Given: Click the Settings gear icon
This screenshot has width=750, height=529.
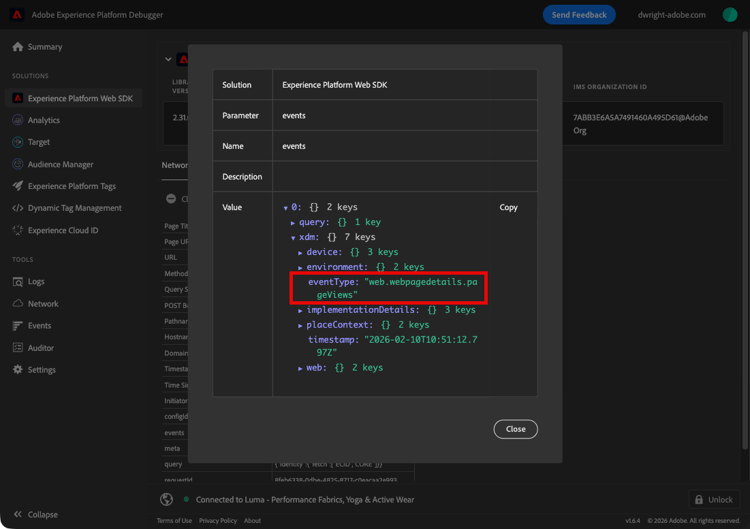Looking at the screenshot, I should pyautogui.click(x=18, y=370).
